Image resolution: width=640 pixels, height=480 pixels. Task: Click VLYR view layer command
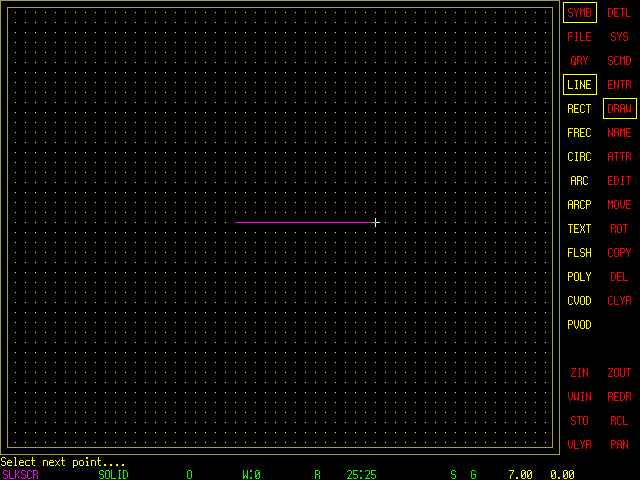tap(579, 444)
